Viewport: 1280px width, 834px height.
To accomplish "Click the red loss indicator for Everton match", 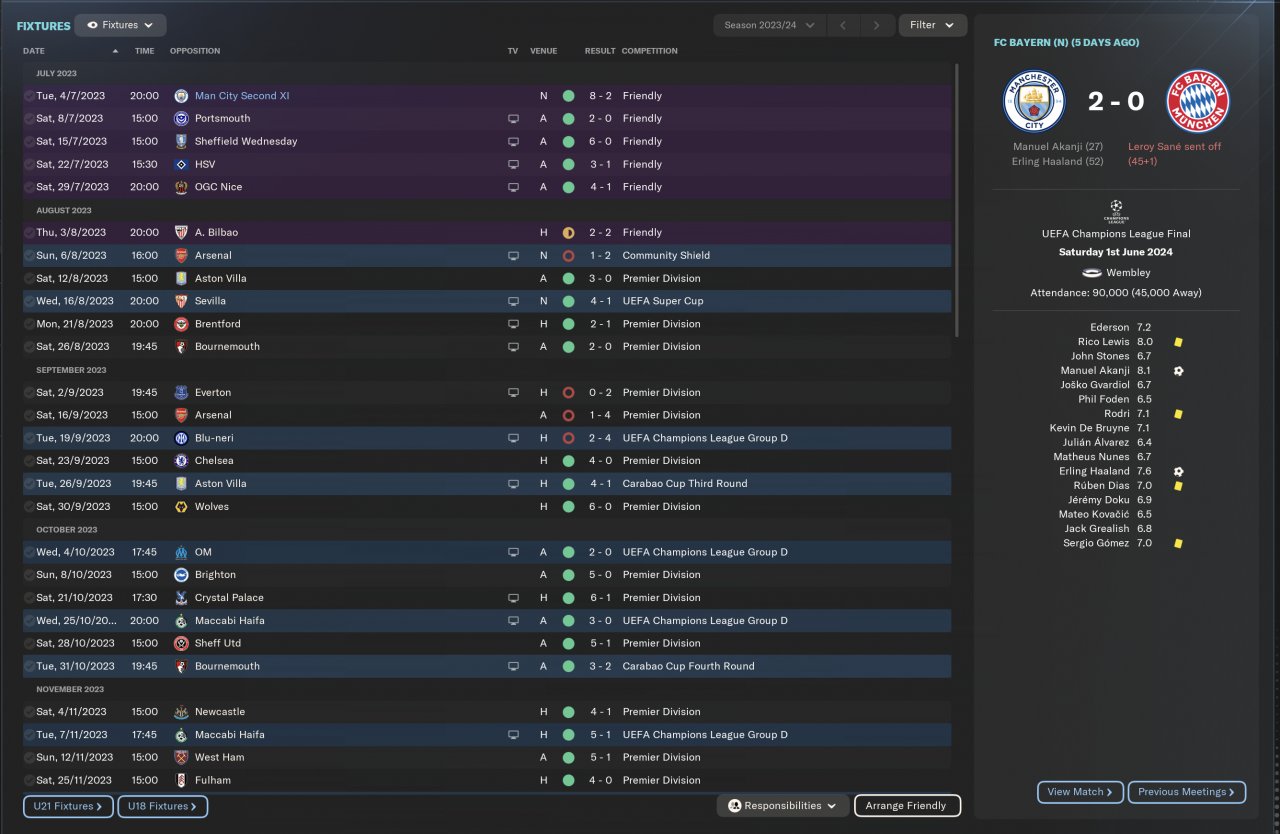I will [568, 392].
